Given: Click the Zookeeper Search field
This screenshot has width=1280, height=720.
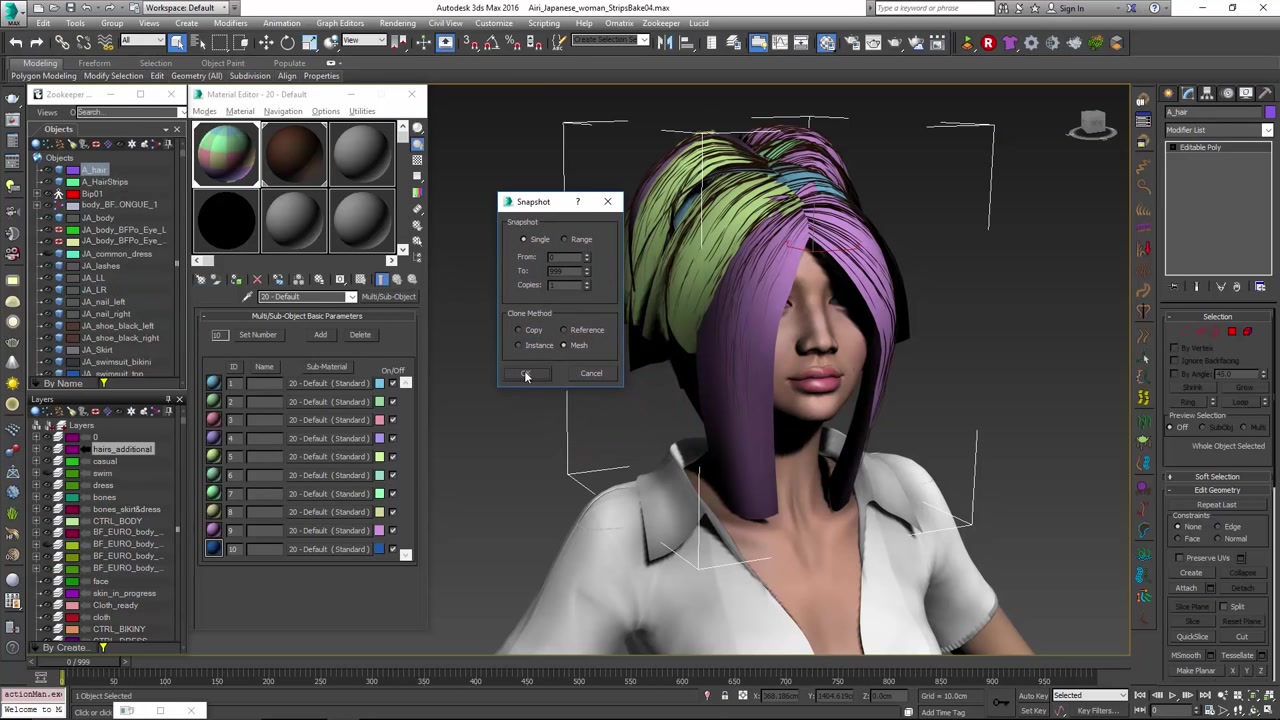Looking at the screenshot, I should [x=129, y=112].
